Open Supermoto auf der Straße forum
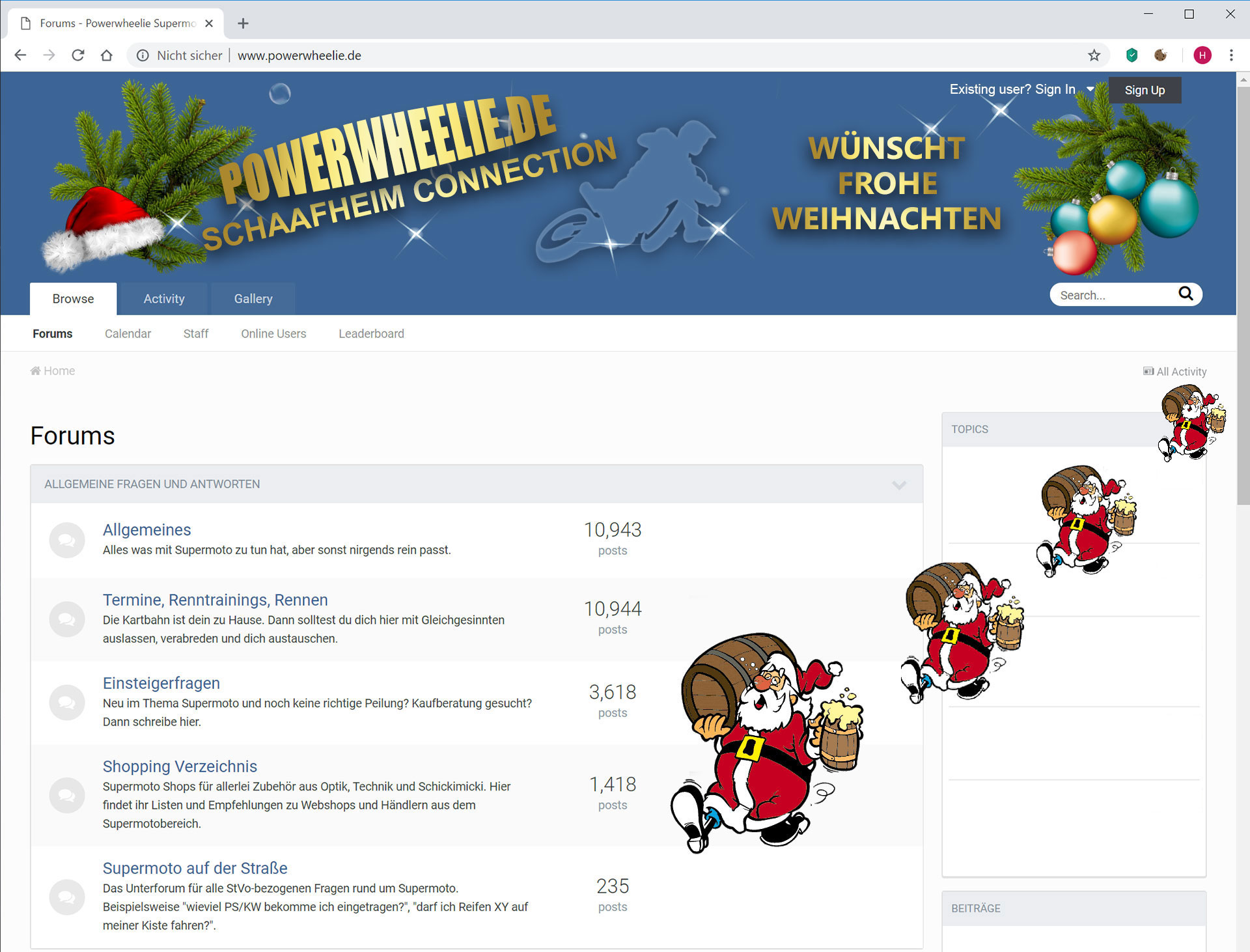 click(x=195, y=868)
